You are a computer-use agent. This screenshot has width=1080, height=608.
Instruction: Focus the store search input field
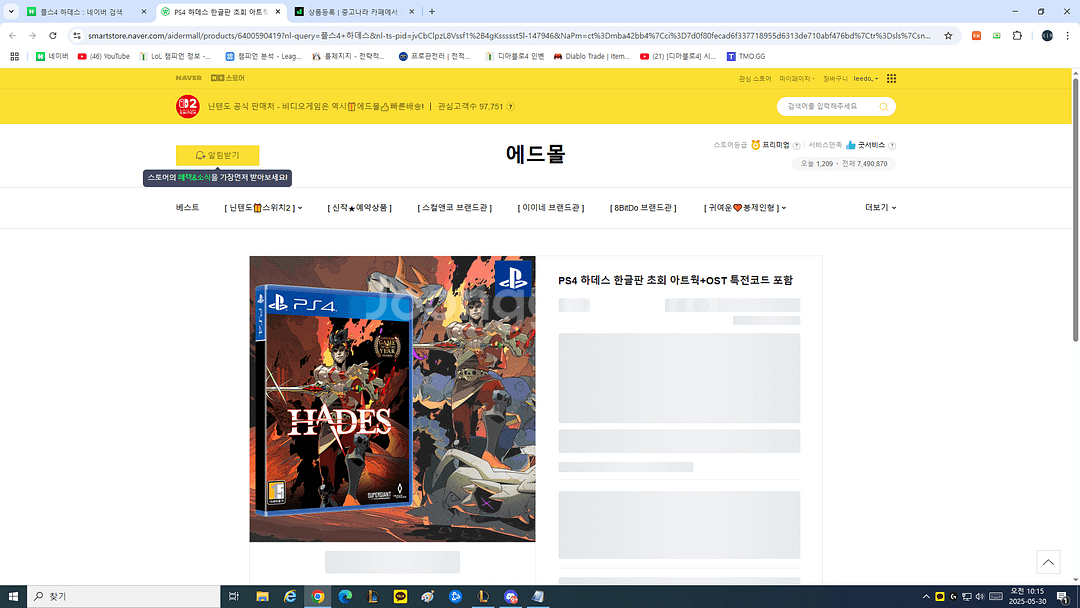(x=829, y=107)
